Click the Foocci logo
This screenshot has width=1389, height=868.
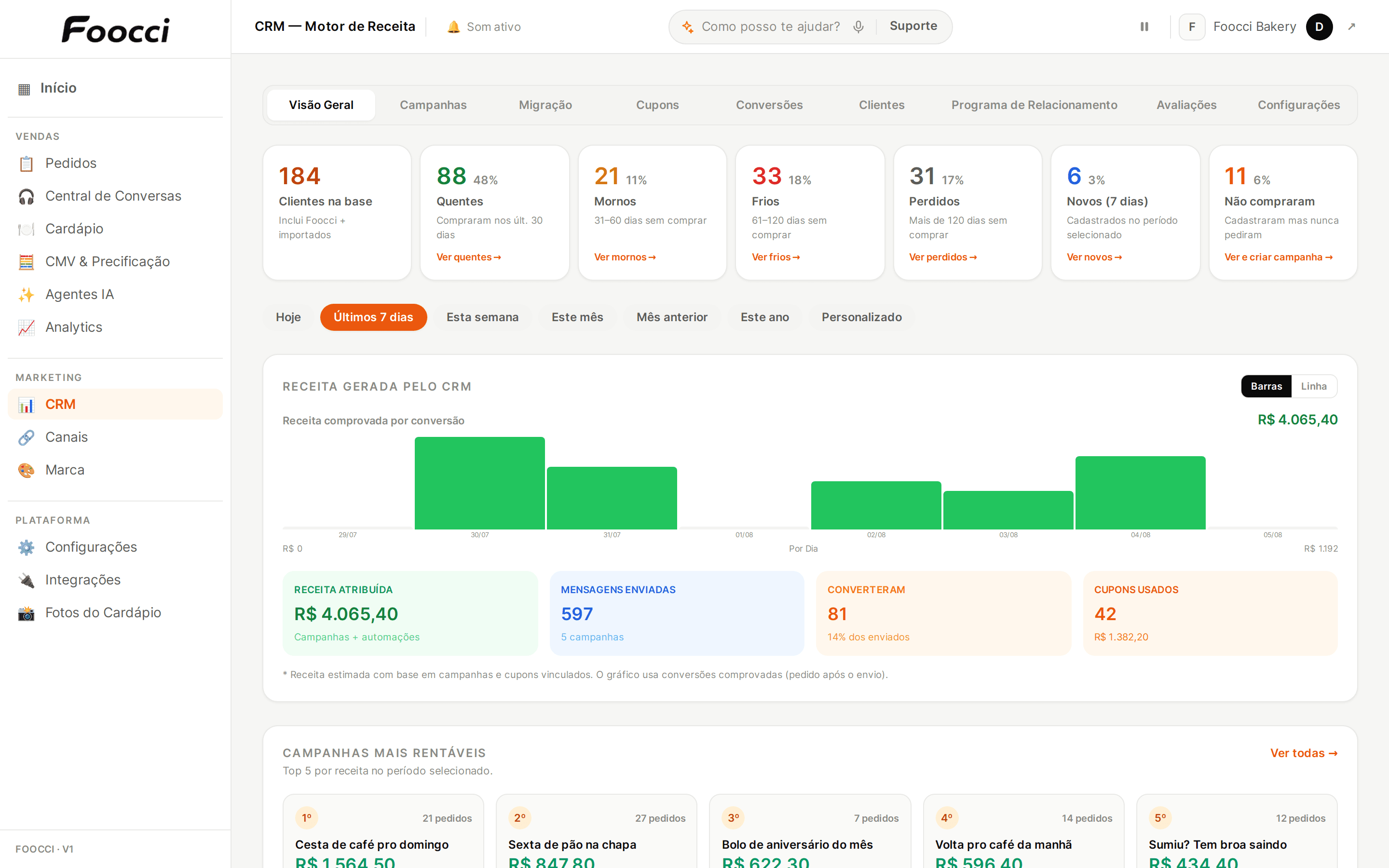tap(115, 29)
